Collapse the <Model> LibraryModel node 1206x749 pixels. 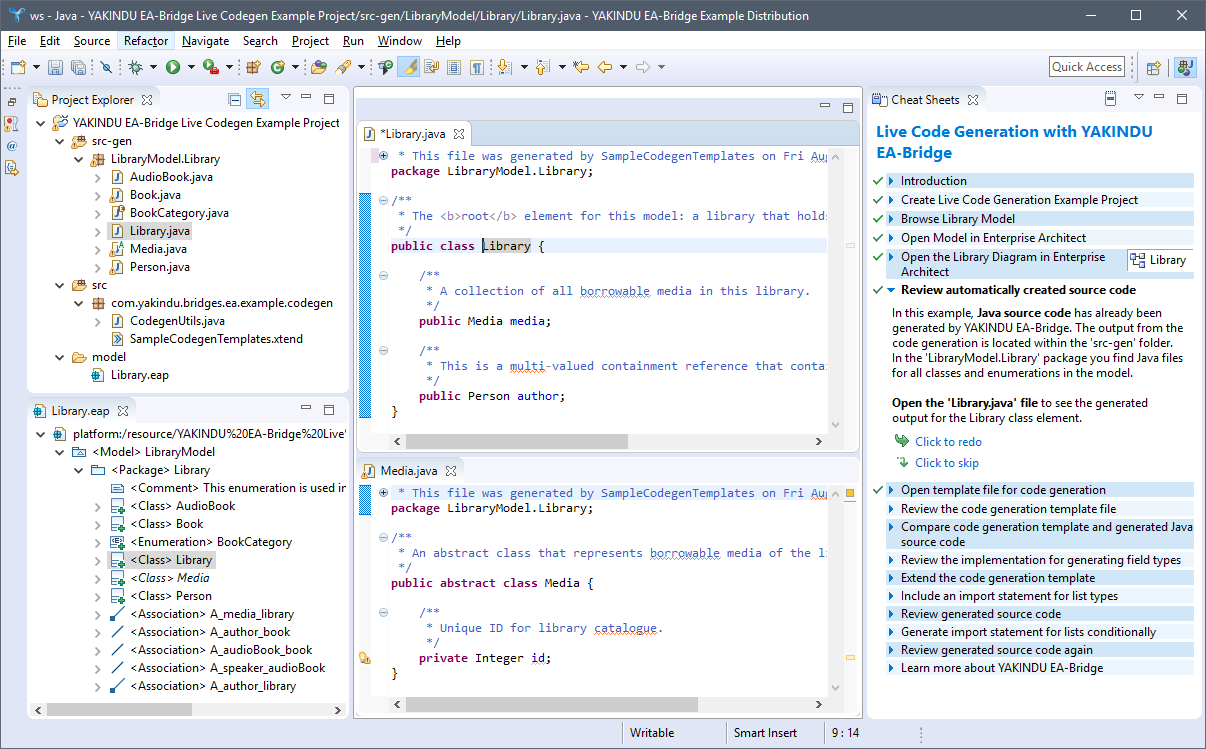tap(59, 452)
